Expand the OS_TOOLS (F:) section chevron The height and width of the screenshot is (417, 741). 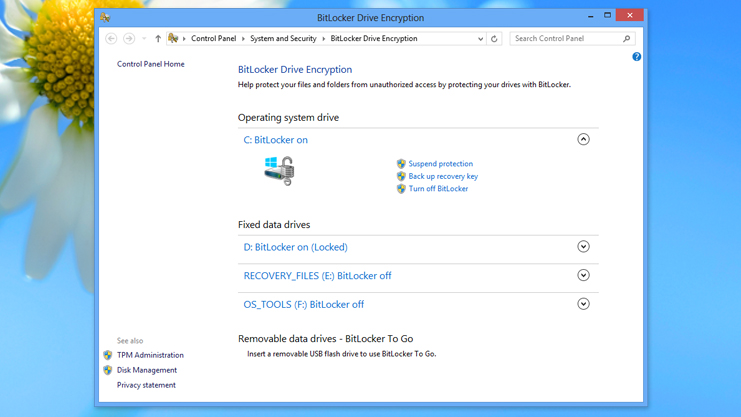point(583,304)
